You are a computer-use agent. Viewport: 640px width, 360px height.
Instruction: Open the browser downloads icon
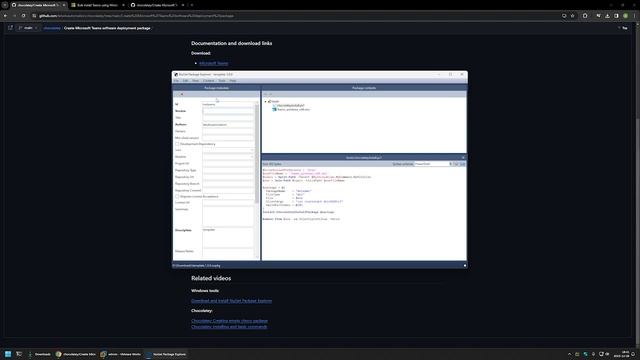coord(607,16)
